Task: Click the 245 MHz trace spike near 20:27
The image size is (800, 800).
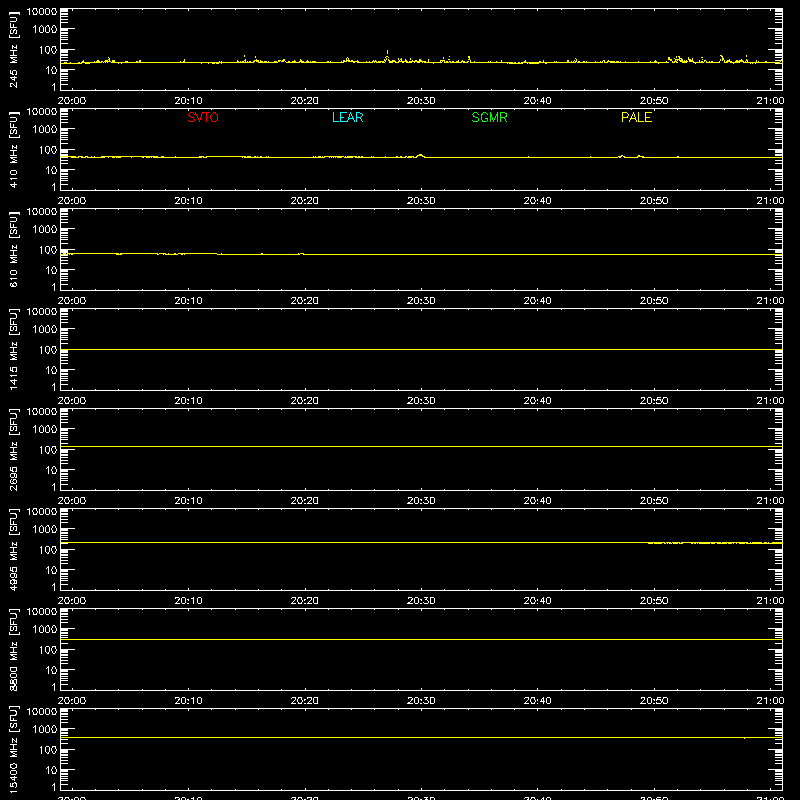Action: pyautogui.click(x=387, y=55)
